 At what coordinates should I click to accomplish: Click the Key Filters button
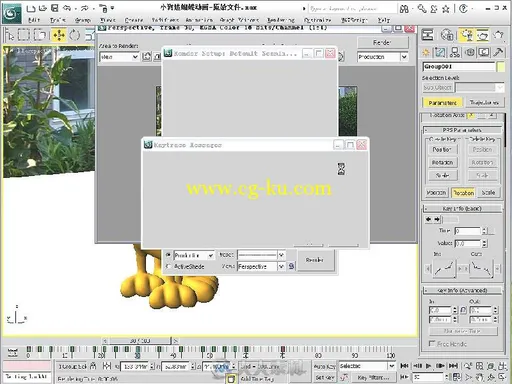[x=373, y=377]
